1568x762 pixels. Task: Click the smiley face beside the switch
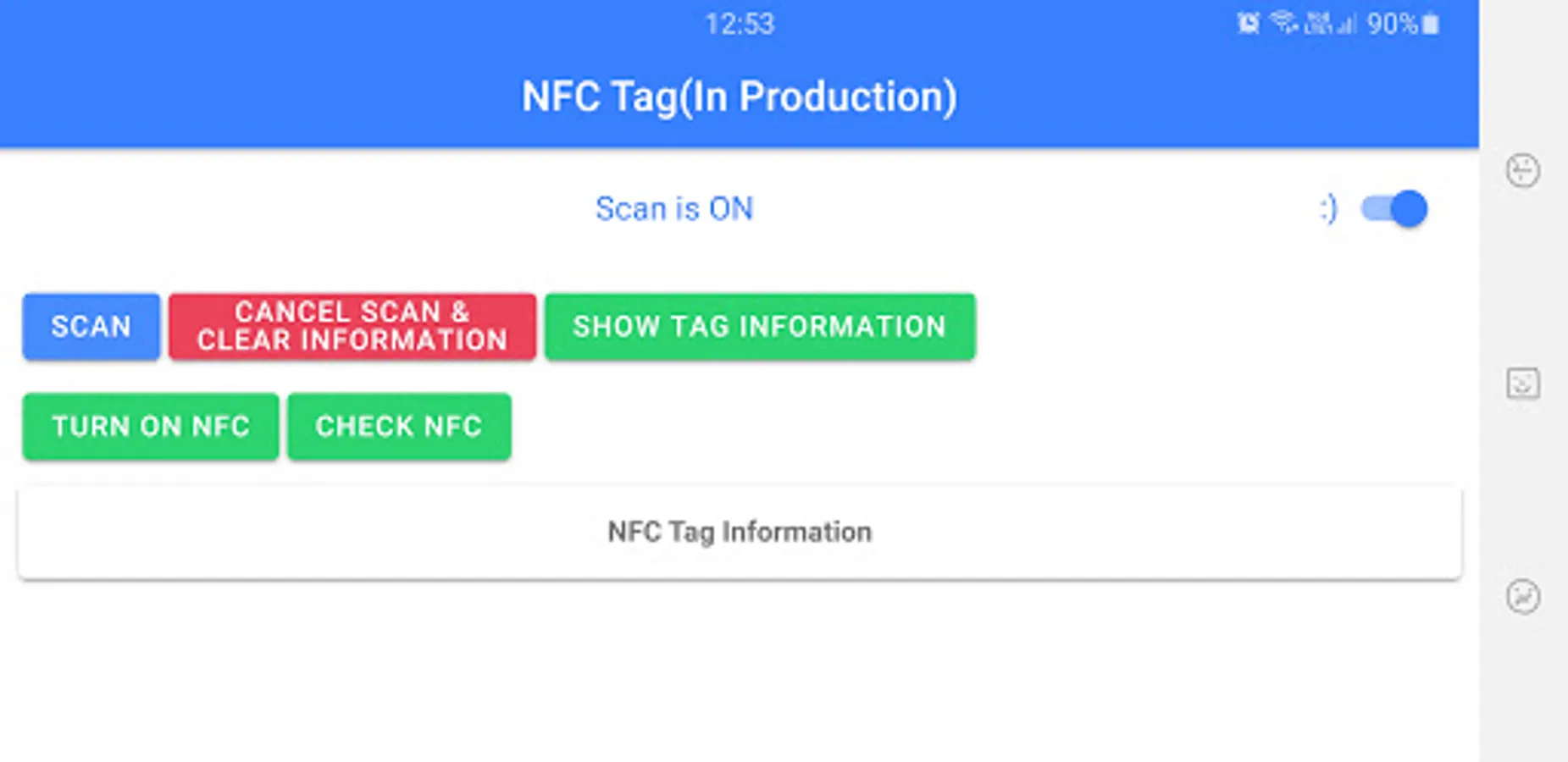(1328, 209)
